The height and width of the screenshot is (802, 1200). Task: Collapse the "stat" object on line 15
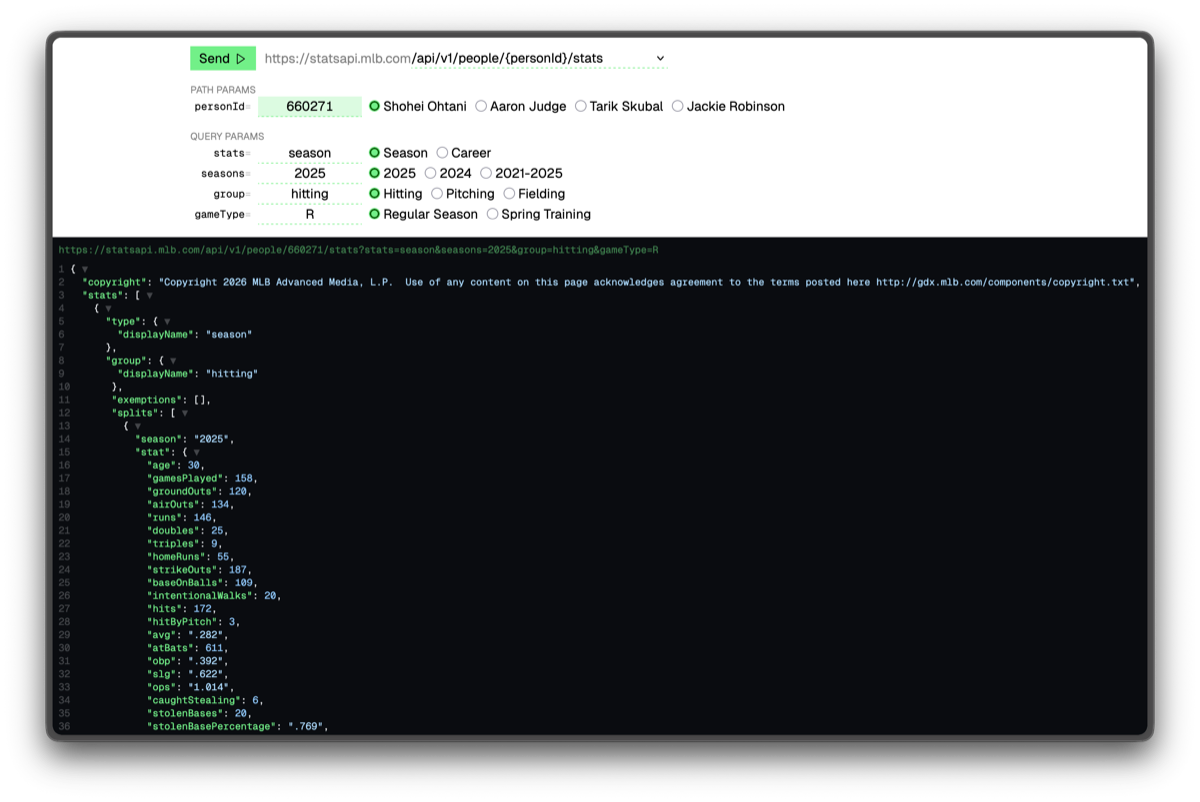tap(196, 452)
